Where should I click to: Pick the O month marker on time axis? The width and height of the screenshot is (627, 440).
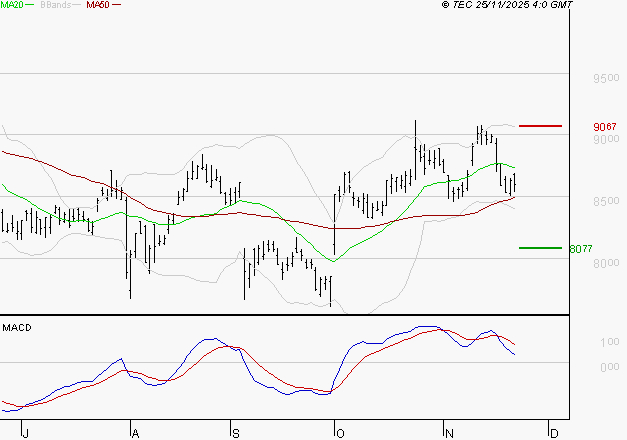pos(338,432)
